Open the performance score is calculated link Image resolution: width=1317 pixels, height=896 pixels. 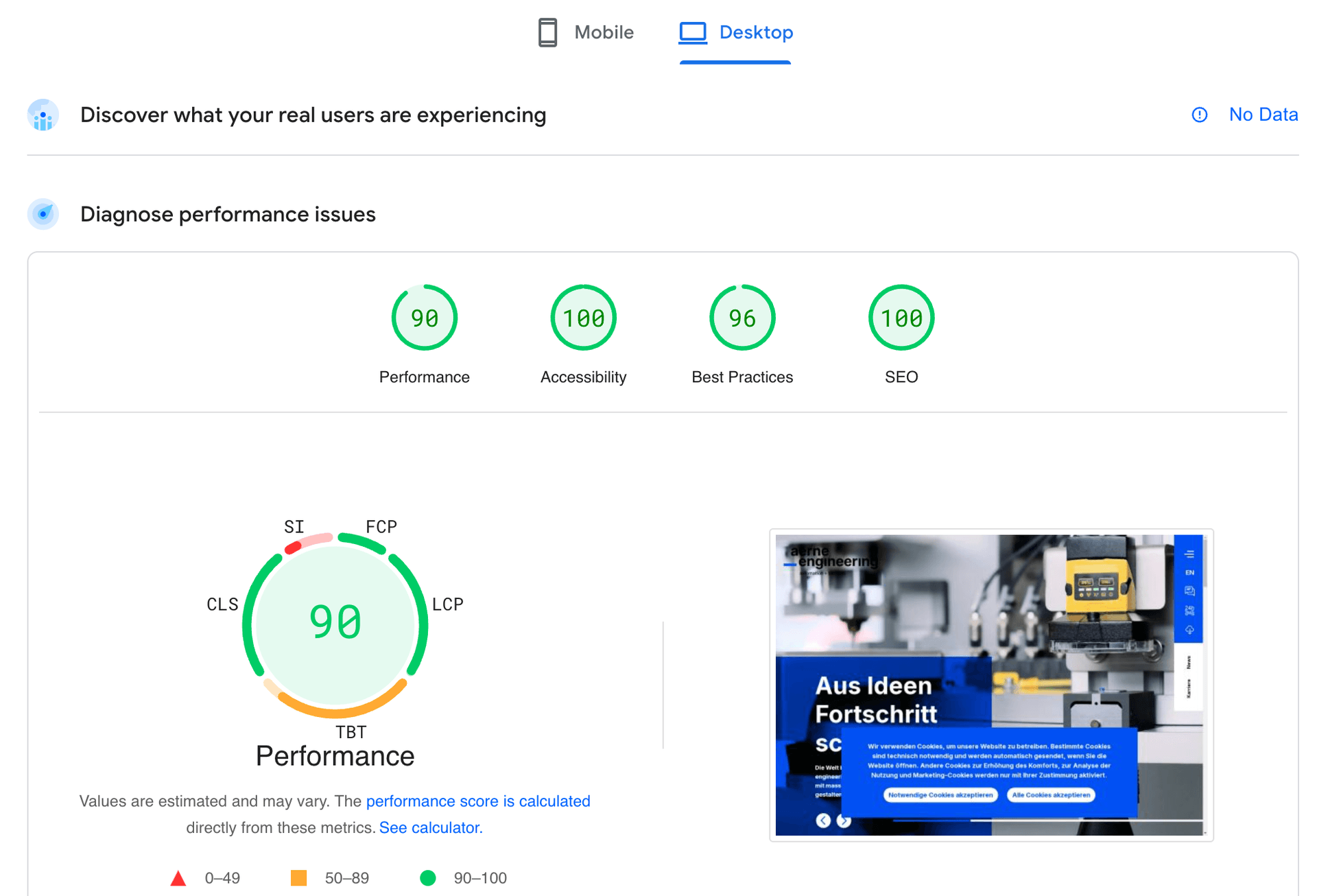coord(478,801)
